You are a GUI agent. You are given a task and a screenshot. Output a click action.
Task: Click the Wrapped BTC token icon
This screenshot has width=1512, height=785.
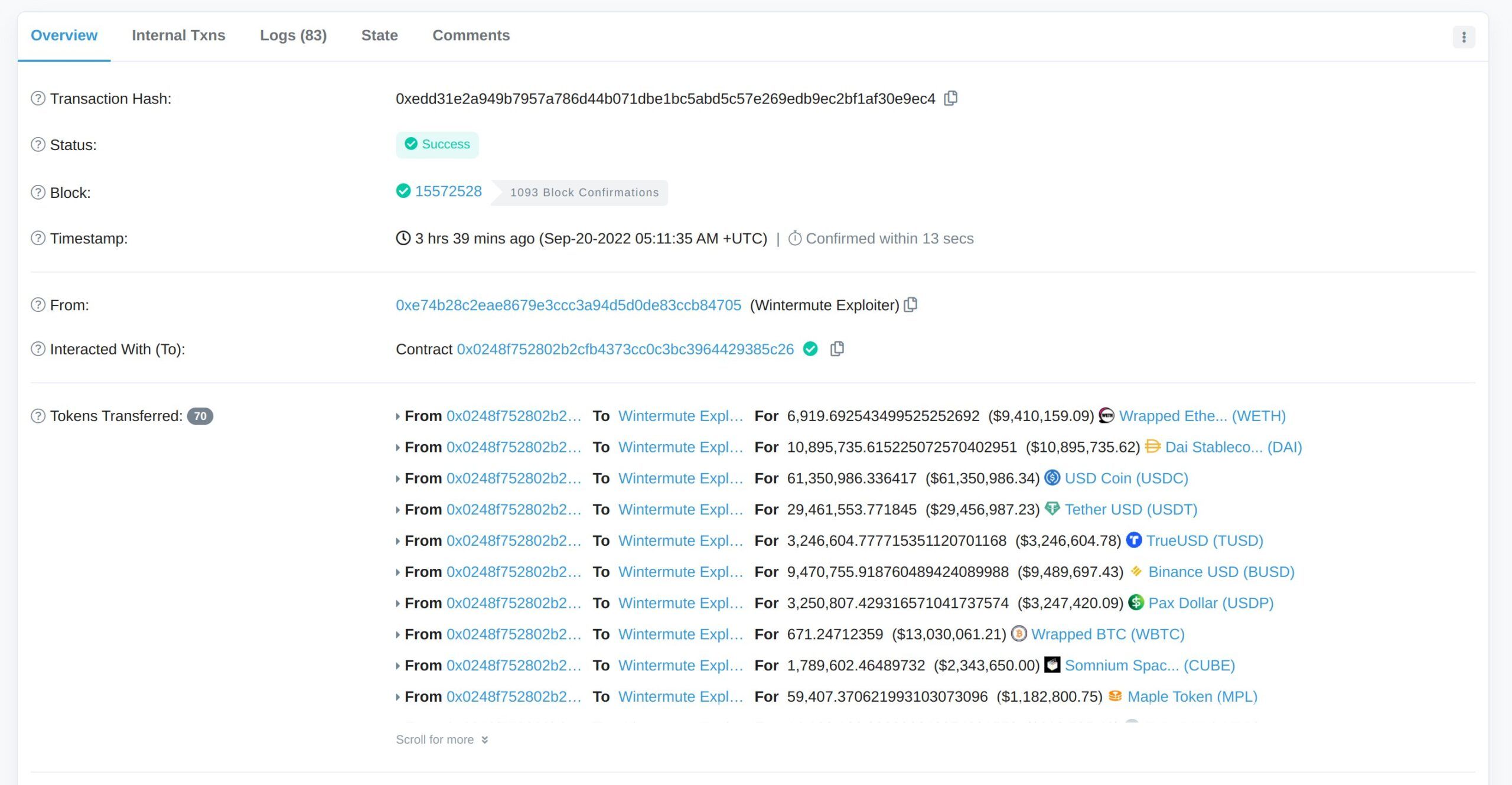pyautogui.click(x=1019, y=634)
